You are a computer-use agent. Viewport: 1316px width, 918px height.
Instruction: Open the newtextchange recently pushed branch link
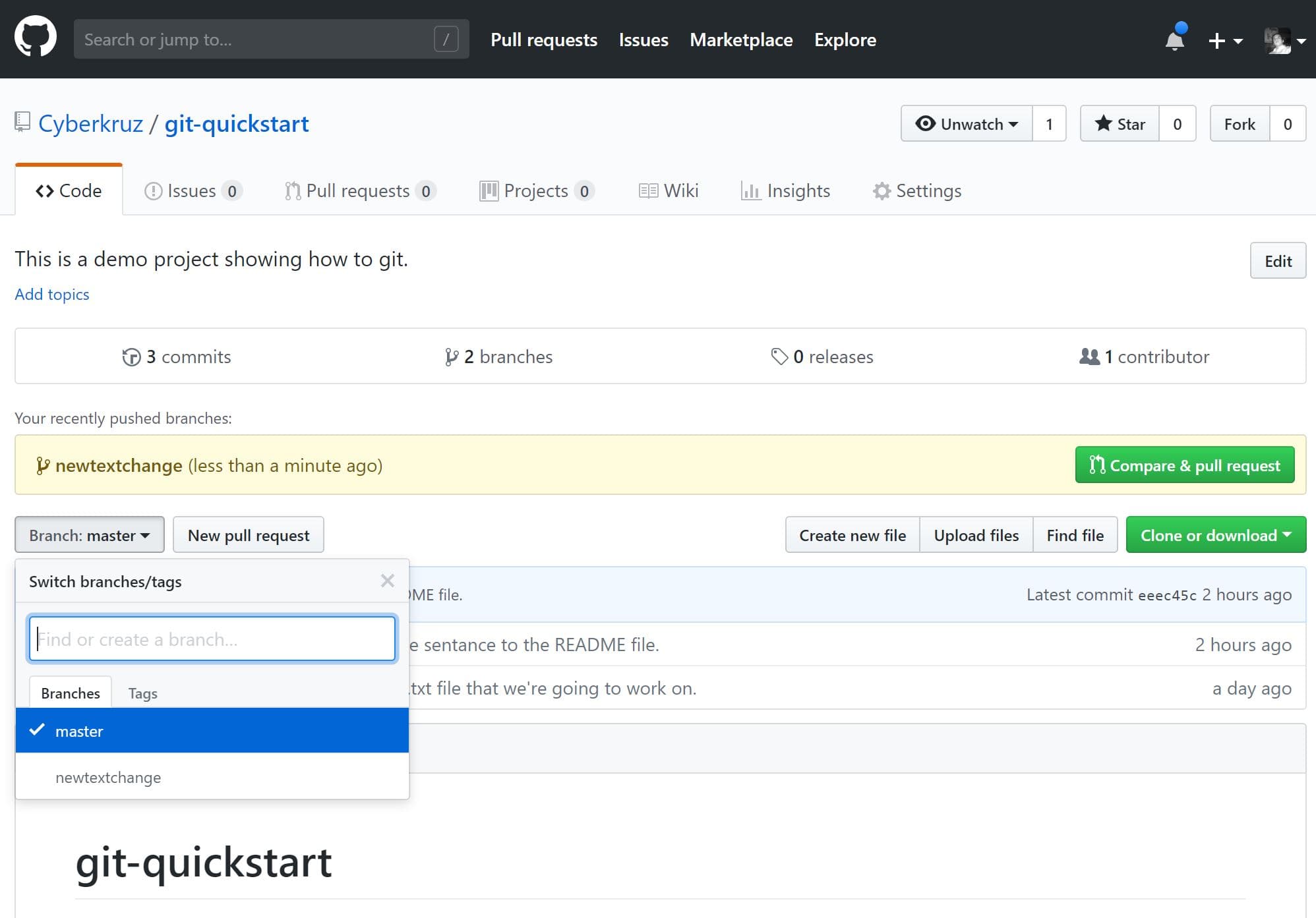(x=119, y=465)
